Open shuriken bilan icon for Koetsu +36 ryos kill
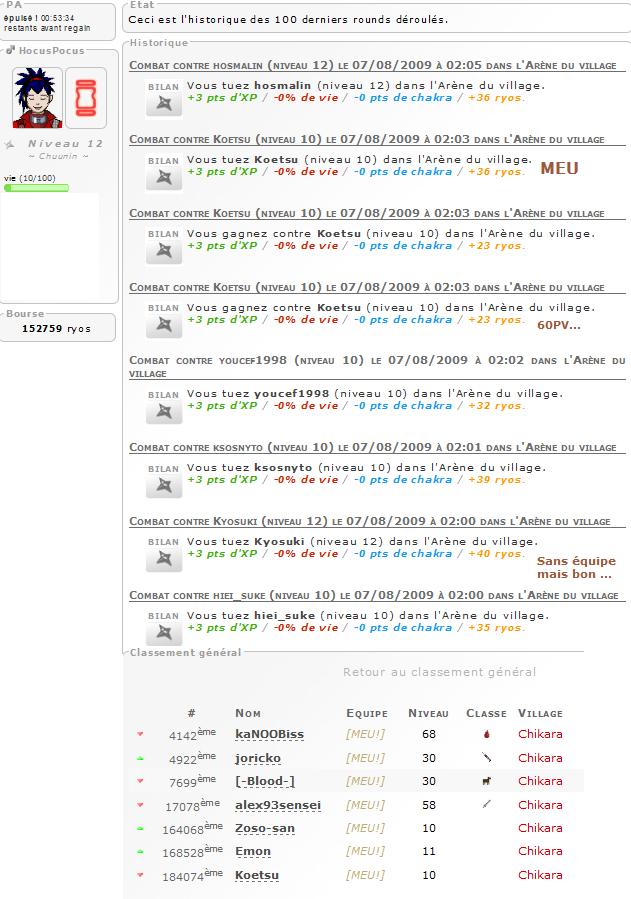This screenshot has width=631, height=899. point(164,178)
